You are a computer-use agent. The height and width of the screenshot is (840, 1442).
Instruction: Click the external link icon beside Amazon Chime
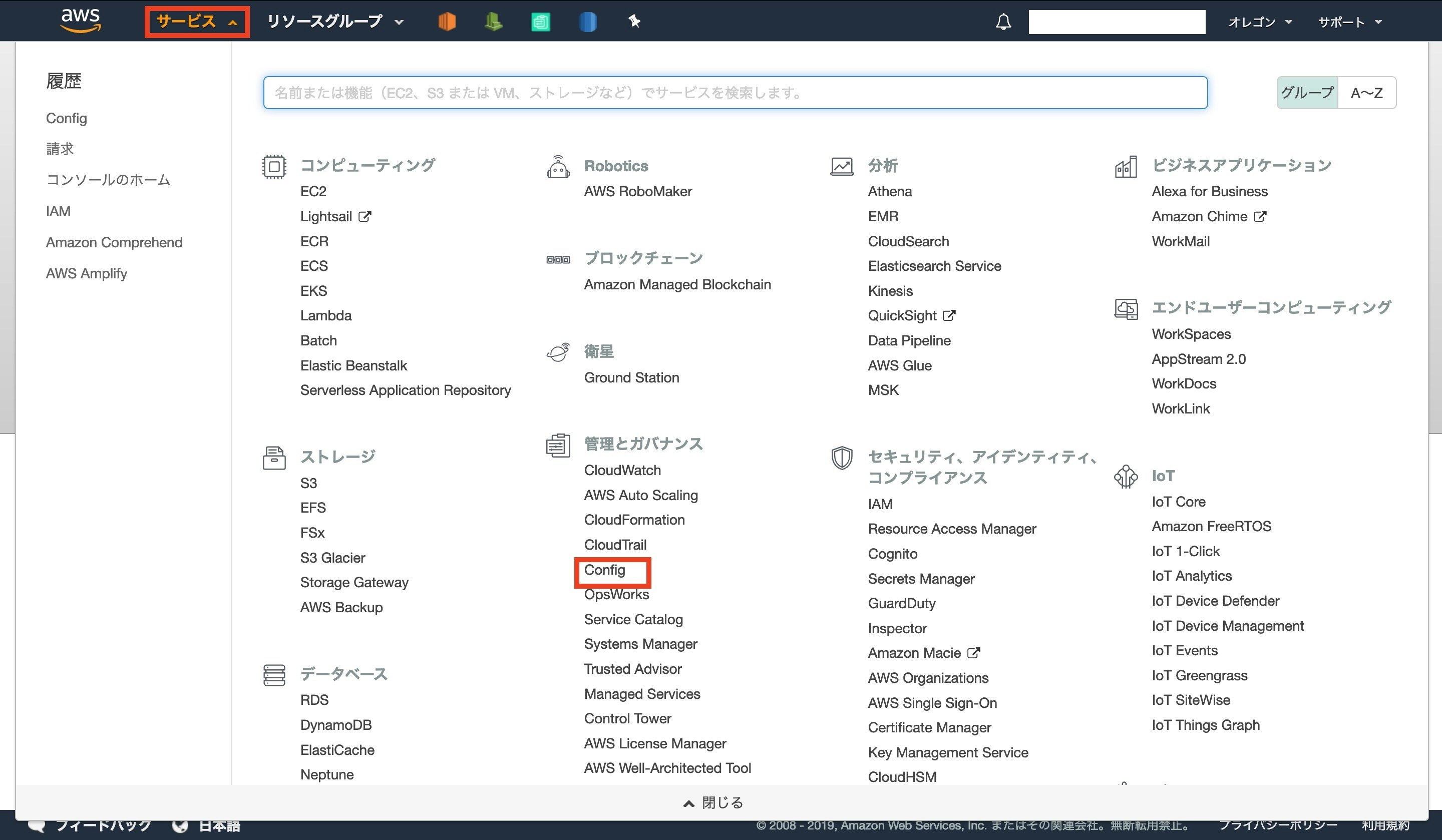(1260, 216)
